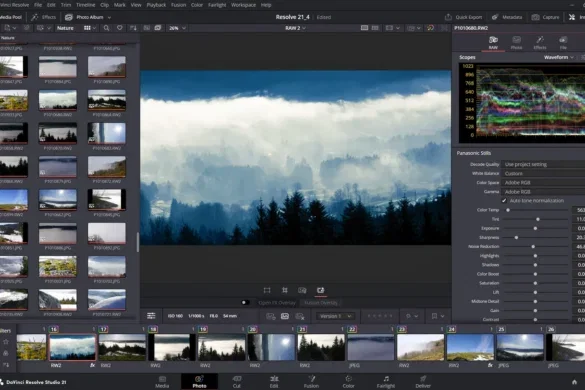The image size is (585, 390).
Task: Click the sort order icon in toolbar
Action: (133, 28)
